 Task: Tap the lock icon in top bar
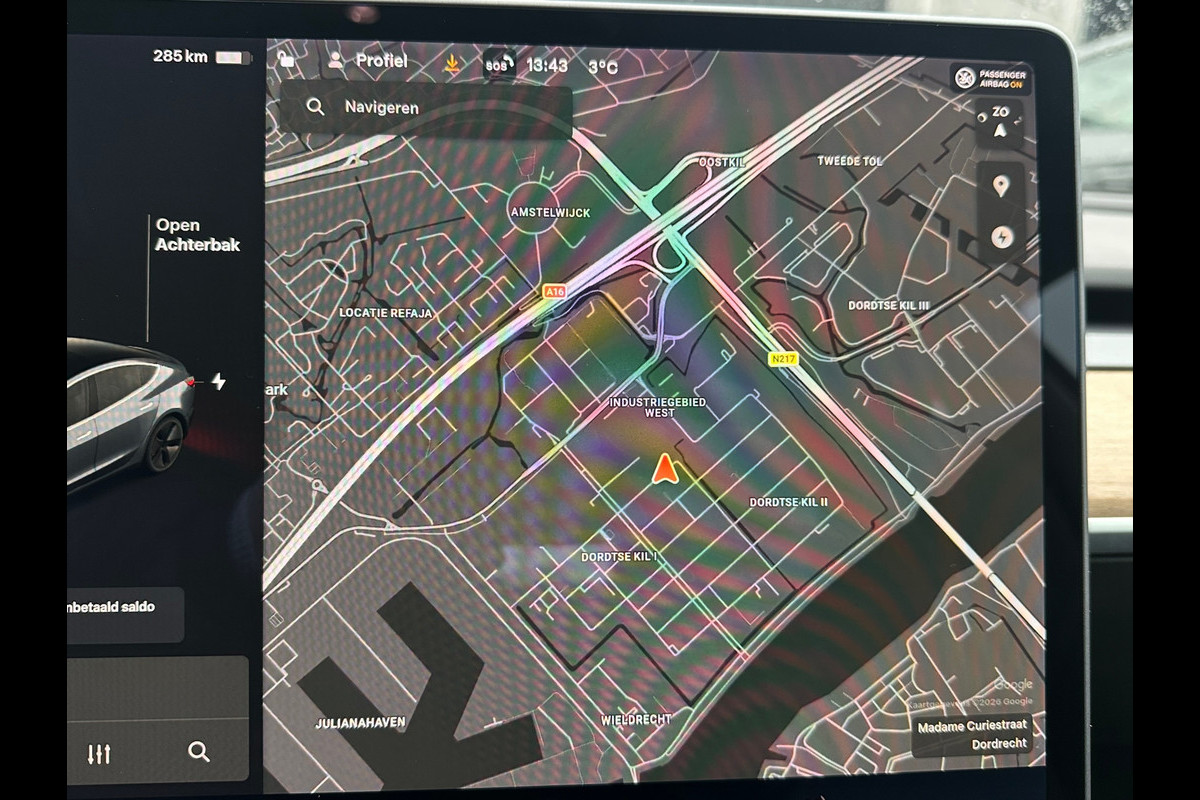(288, 62)
